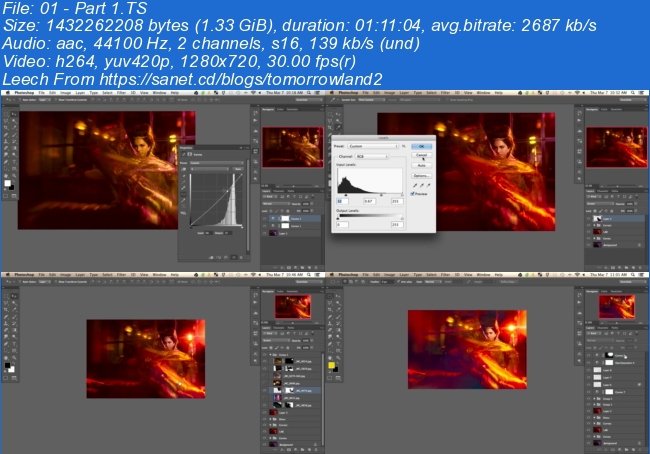The image size is (650, 454).
Task: Click the new group folder icon in the 10:32 AM Layers panel
Action: [626, 268]
